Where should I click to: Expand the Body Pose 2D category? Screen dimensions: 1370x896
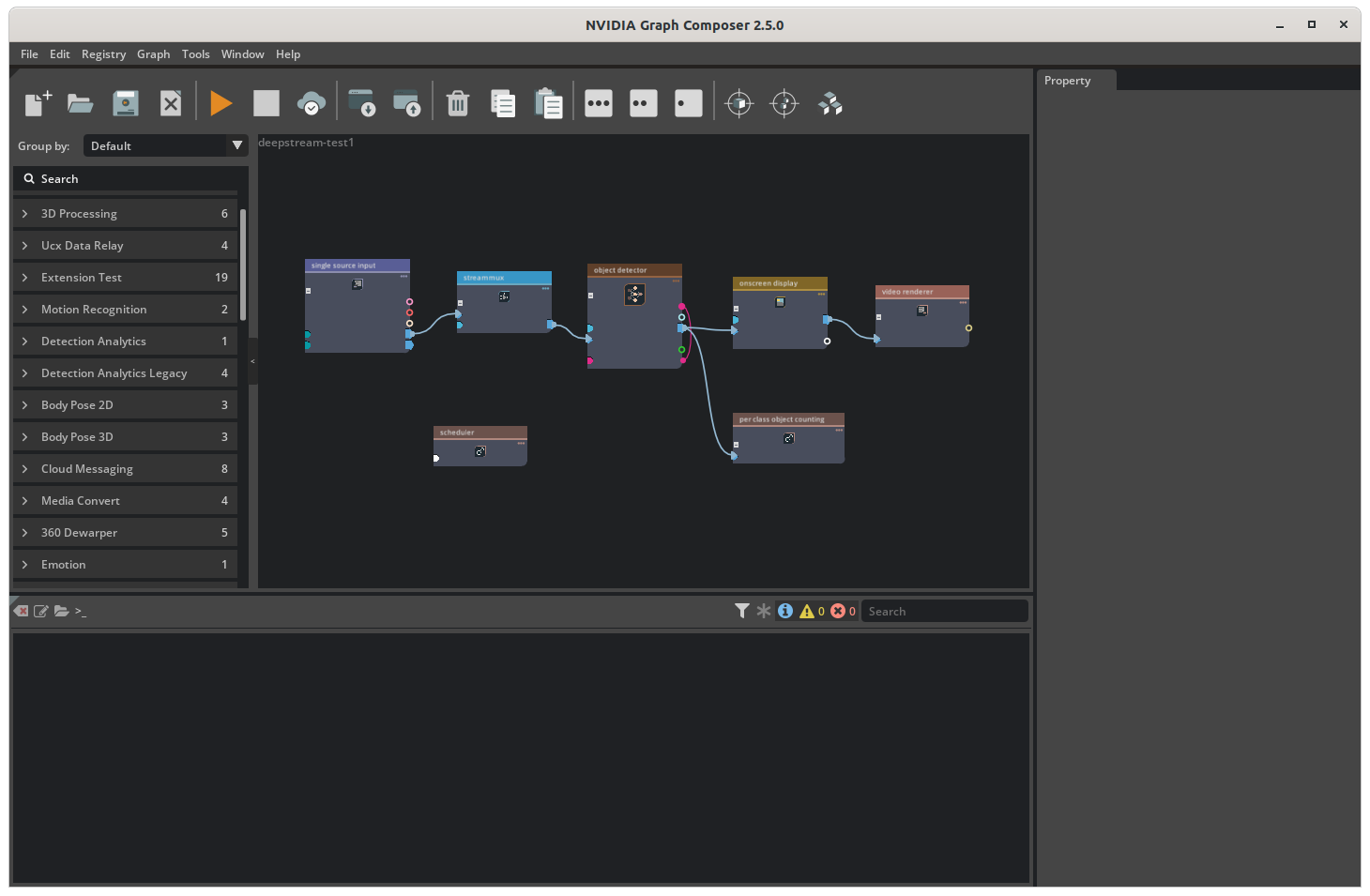point(125,405)
